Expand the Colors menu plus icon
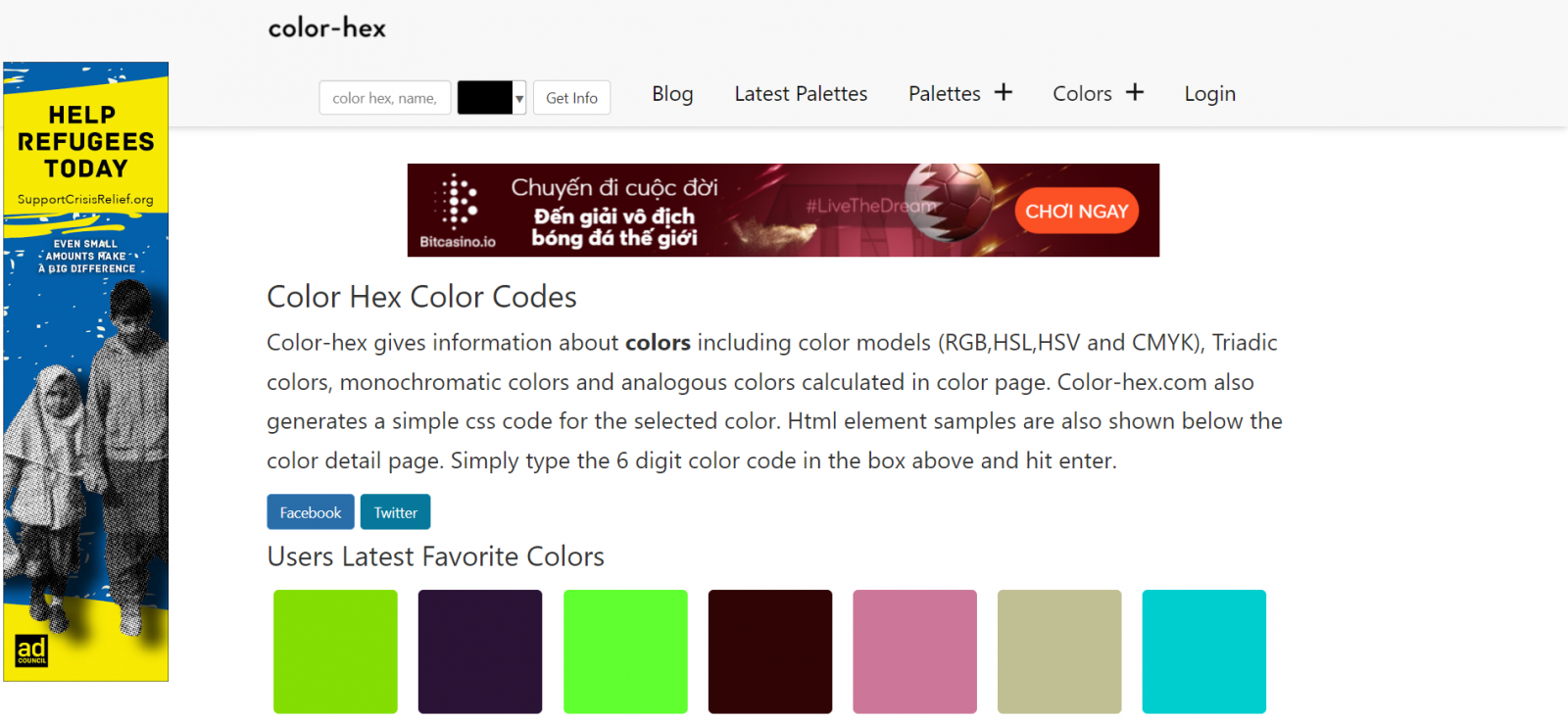Screen dimensions: 1568x722 point(1134,92)
